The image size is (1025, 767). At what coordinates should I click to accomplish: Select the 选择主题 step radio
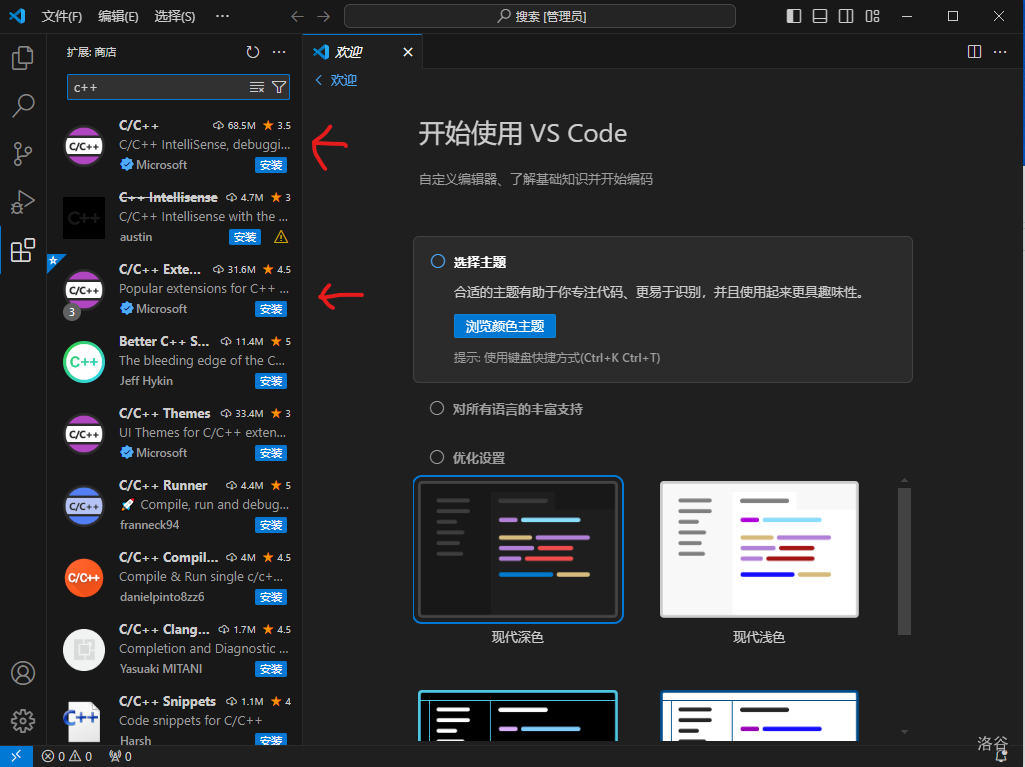(x=437, y=262)
